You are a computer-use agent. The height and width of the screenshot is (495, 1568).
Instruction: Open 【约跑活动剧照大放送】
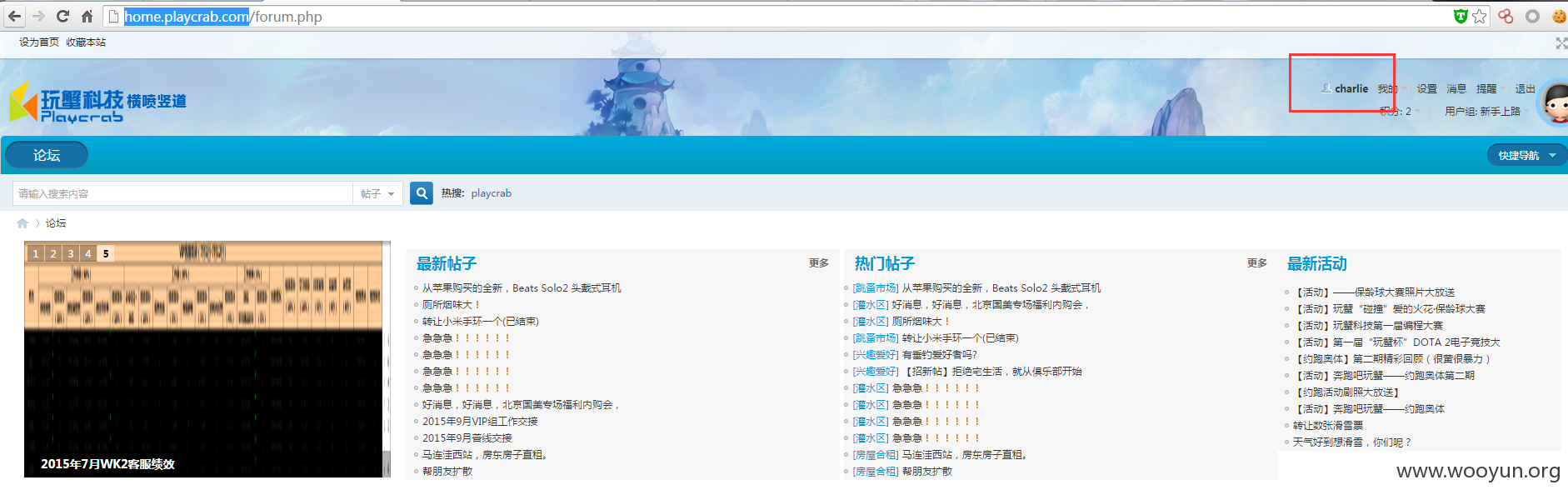1346,392
